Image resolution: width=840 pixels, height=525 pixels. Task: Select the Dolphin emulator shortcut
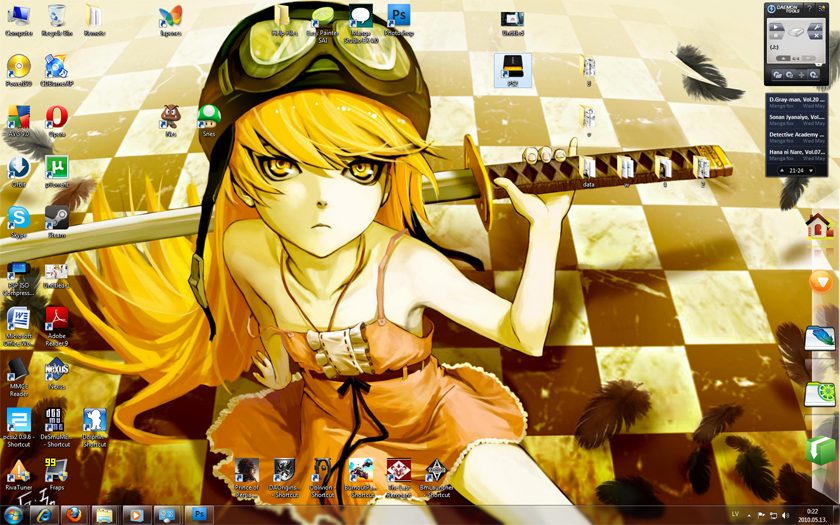95,428
